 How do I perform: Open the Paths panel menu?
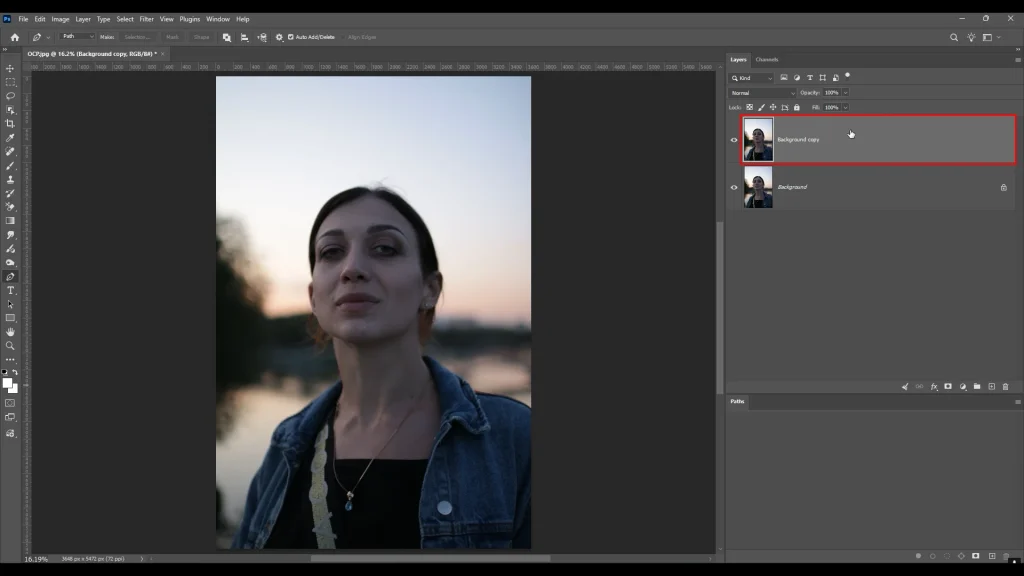(1017, 402)
